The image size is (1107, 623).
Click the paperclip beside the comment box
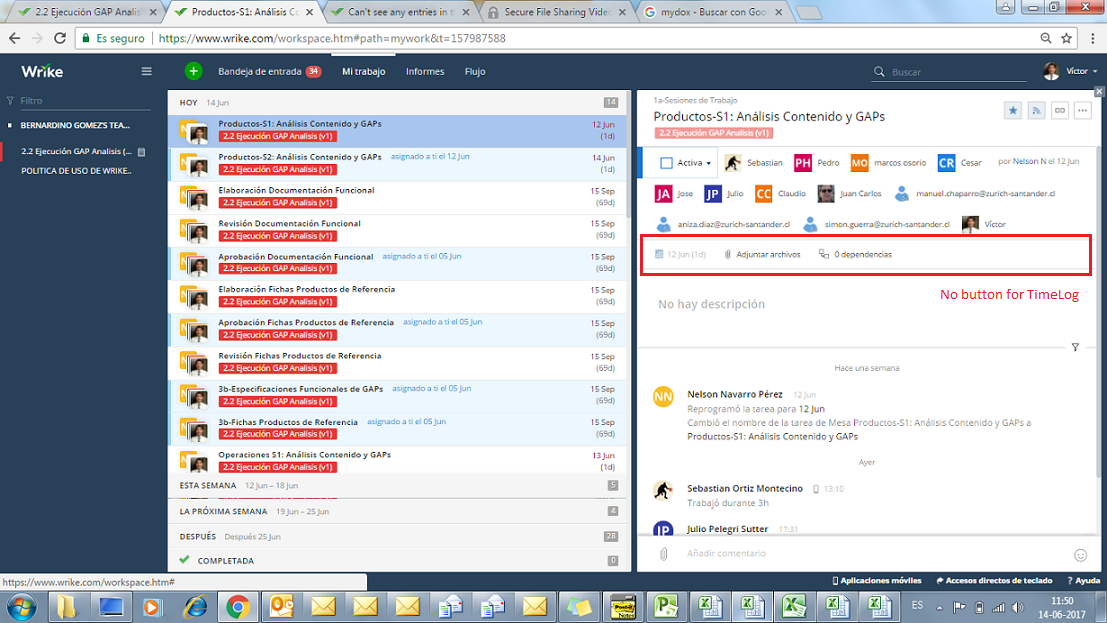coord(664,554)
